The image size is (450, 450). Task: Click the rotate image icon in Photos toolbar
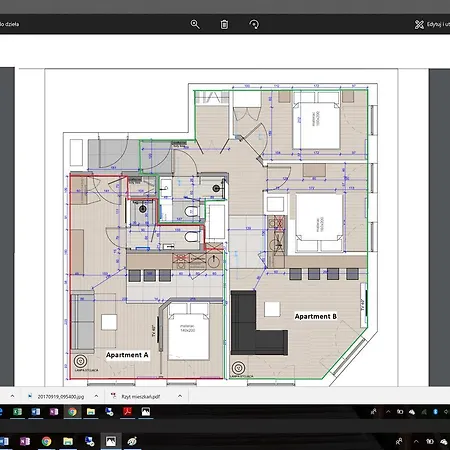point(254,24)
